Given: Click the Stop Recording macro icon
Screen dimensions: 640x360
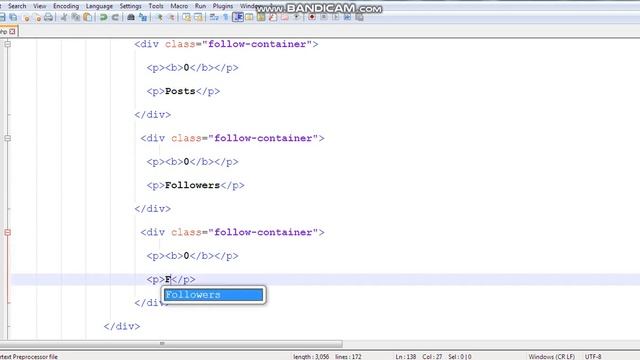Looking at the screenshot, I should click(x=324, y=17).
